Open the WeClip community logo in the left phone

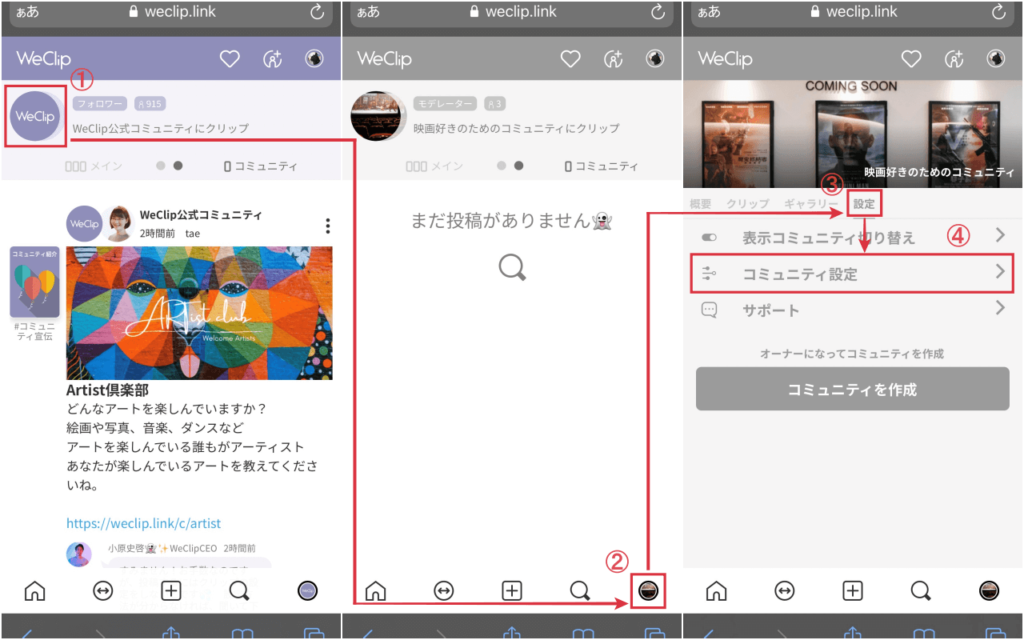tap(35, 116)
